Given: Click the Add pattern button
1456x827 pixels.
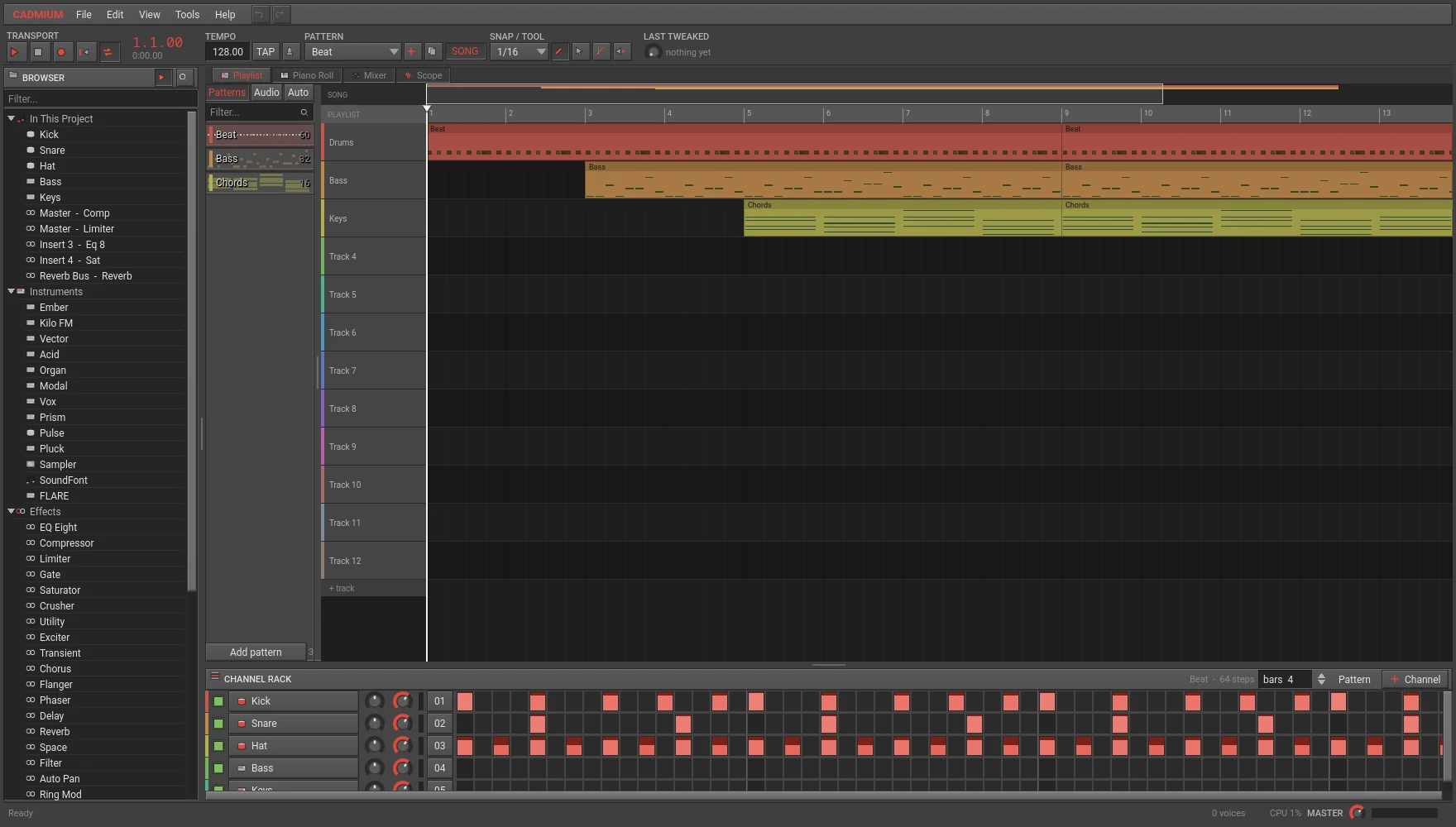Looking at the screenshot, I should point(256,653).
